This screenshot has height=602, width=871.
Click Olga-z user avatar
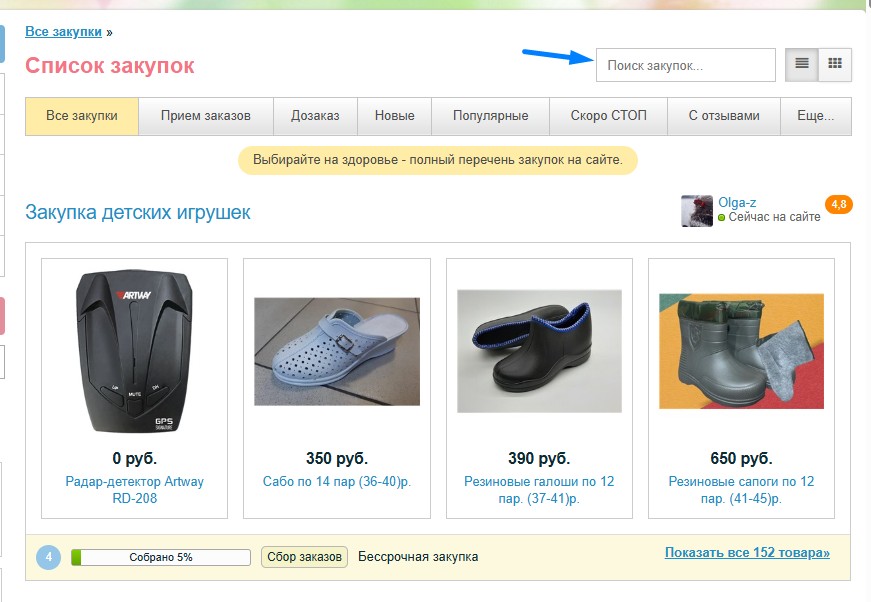coord(697,211)
